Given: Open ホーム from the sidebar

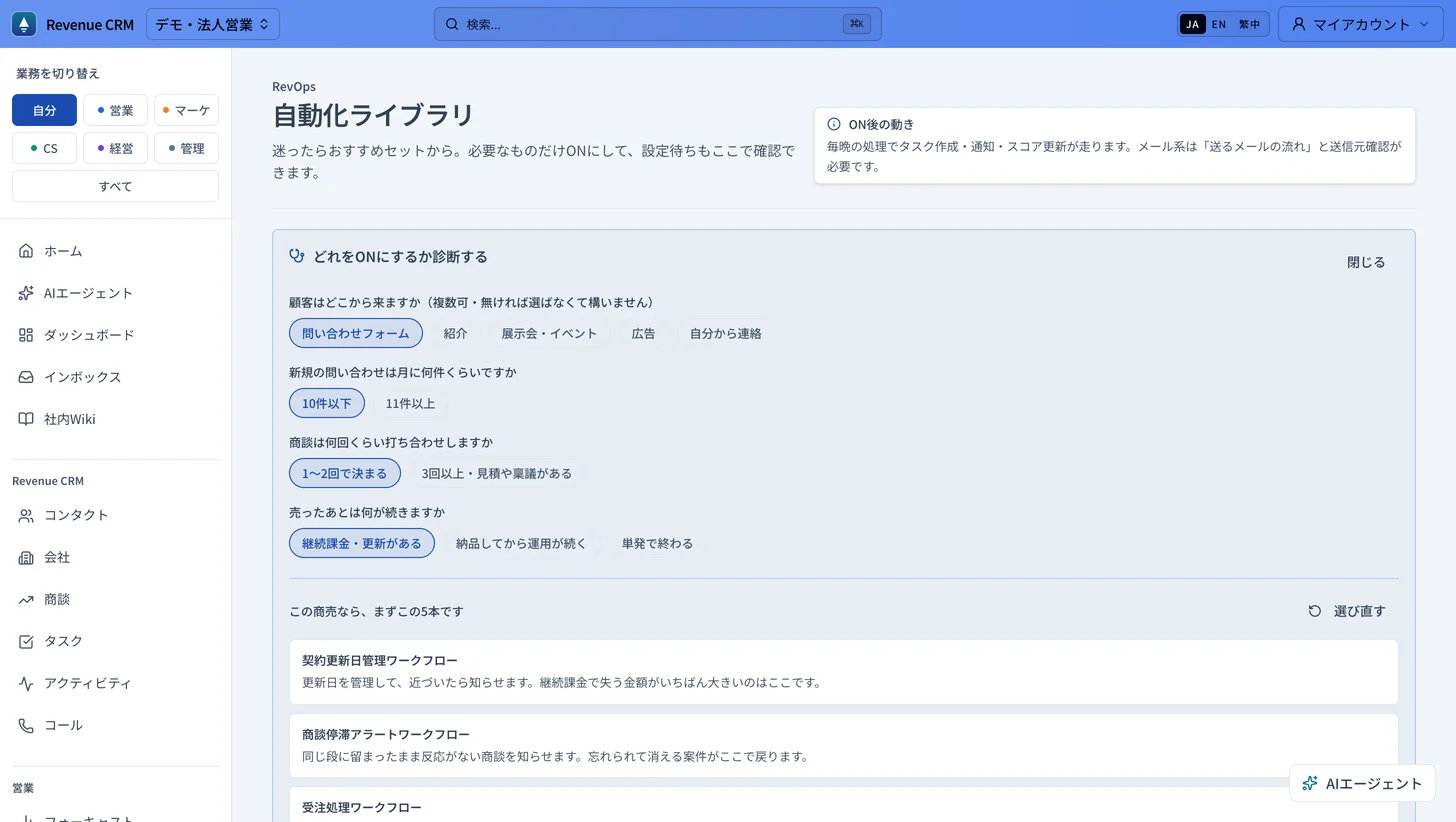Looking at the screenshot, I should click(x=115, y=251).
